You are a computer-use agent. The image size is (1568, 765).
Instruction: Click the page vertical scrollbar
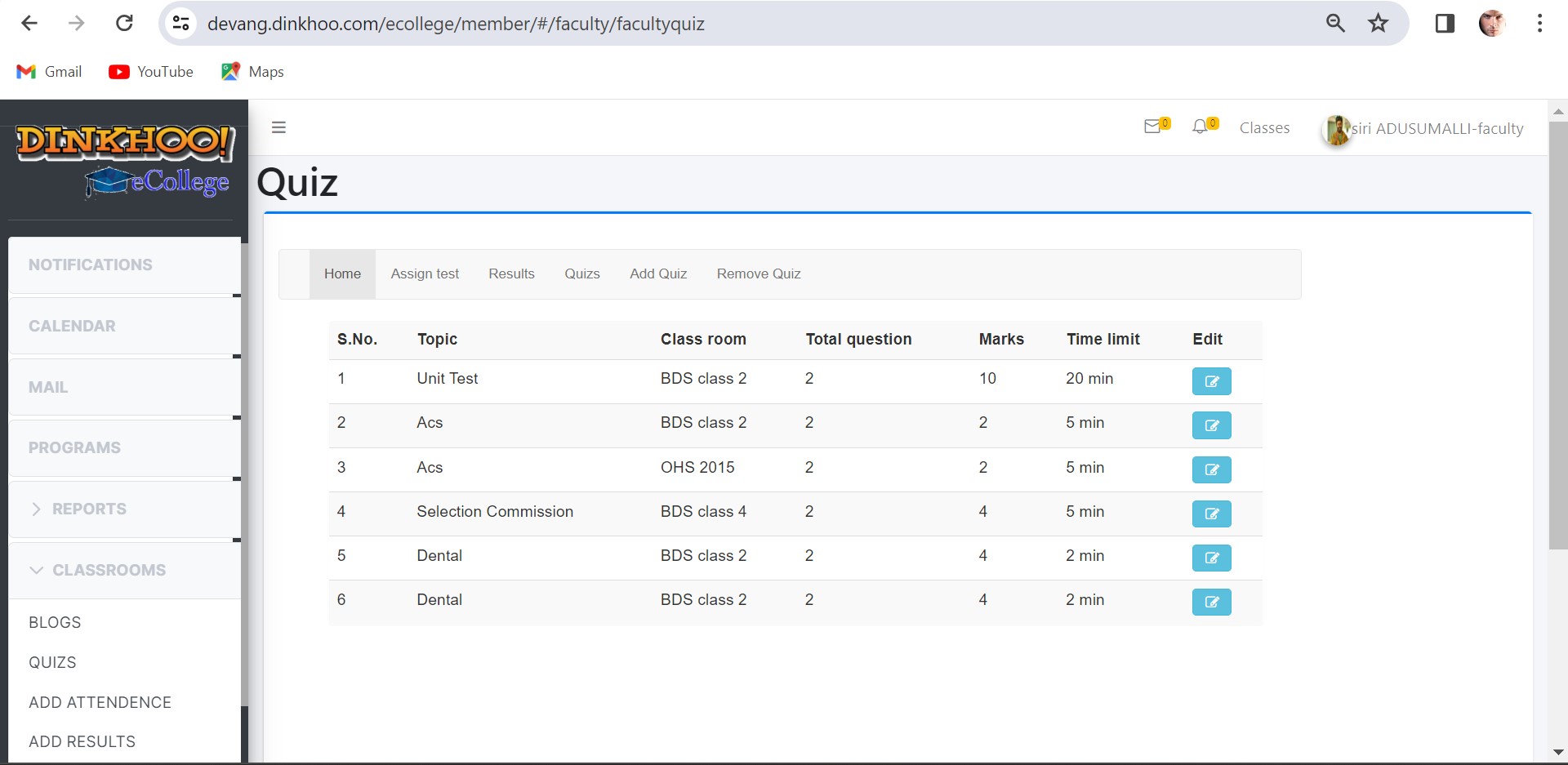(x=1557, y=335)
